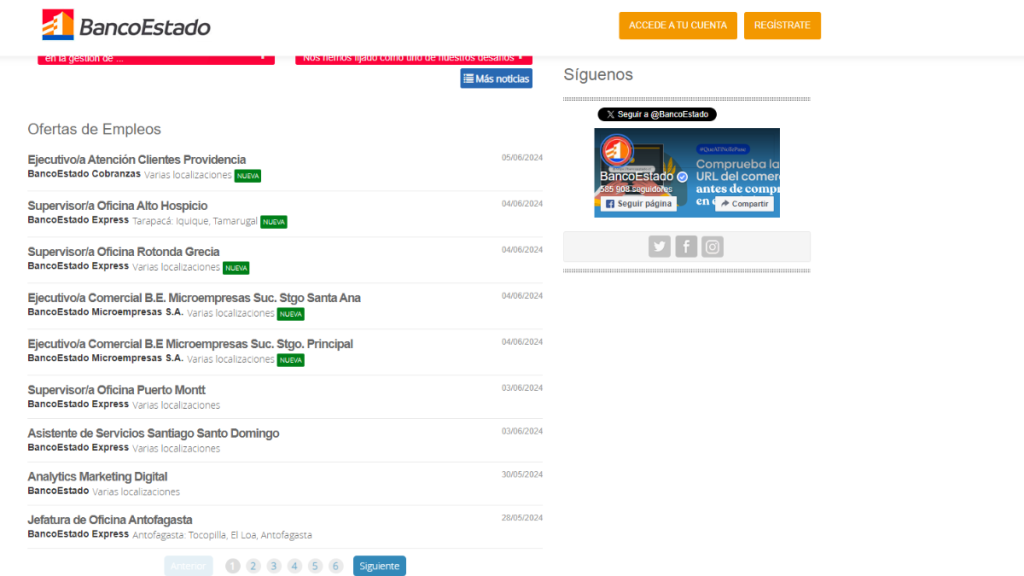Open Supervisor/a Oficina Puerto Montt offer
This screenshot has height=576, width=1024.
click(x=116, y=390)
